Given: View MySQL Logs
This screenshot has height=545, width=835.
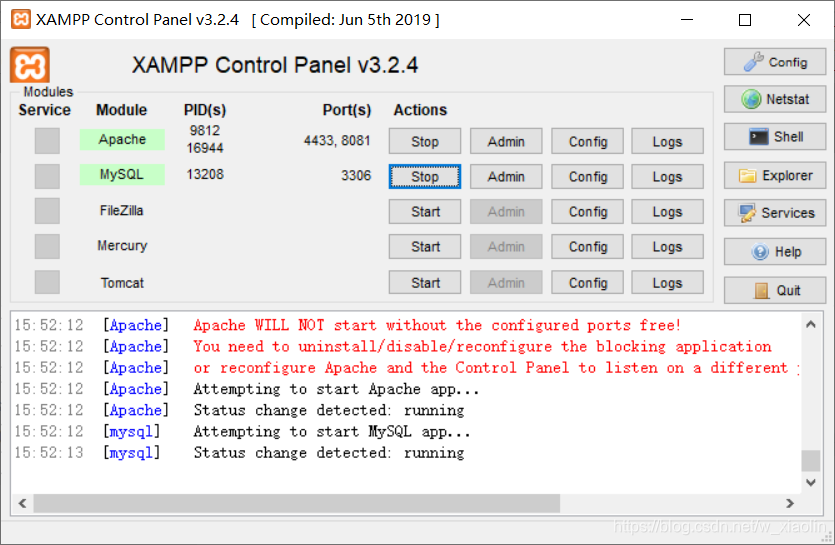Looking at the screenshot, I should [x=667, y=176].
